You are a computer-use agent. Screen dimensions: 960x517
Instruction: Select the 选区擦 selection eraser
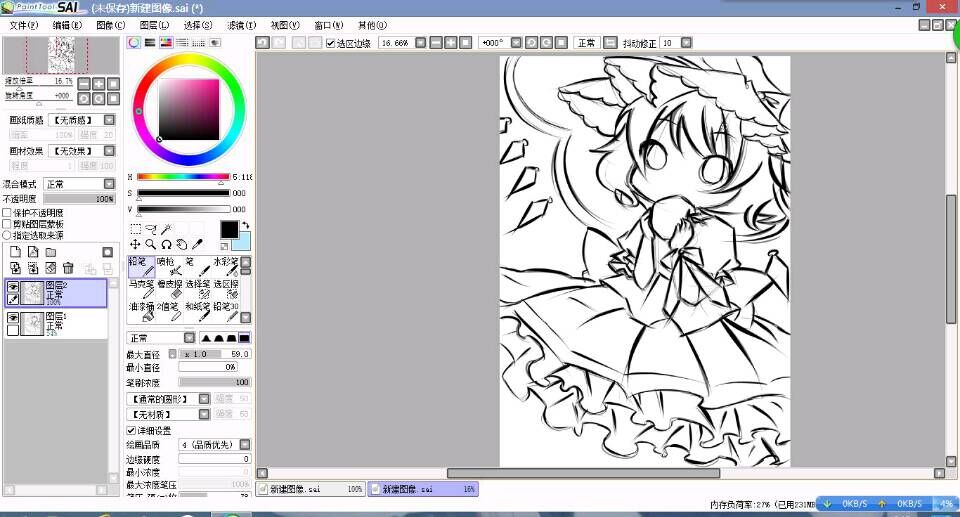tap(225, 289)
